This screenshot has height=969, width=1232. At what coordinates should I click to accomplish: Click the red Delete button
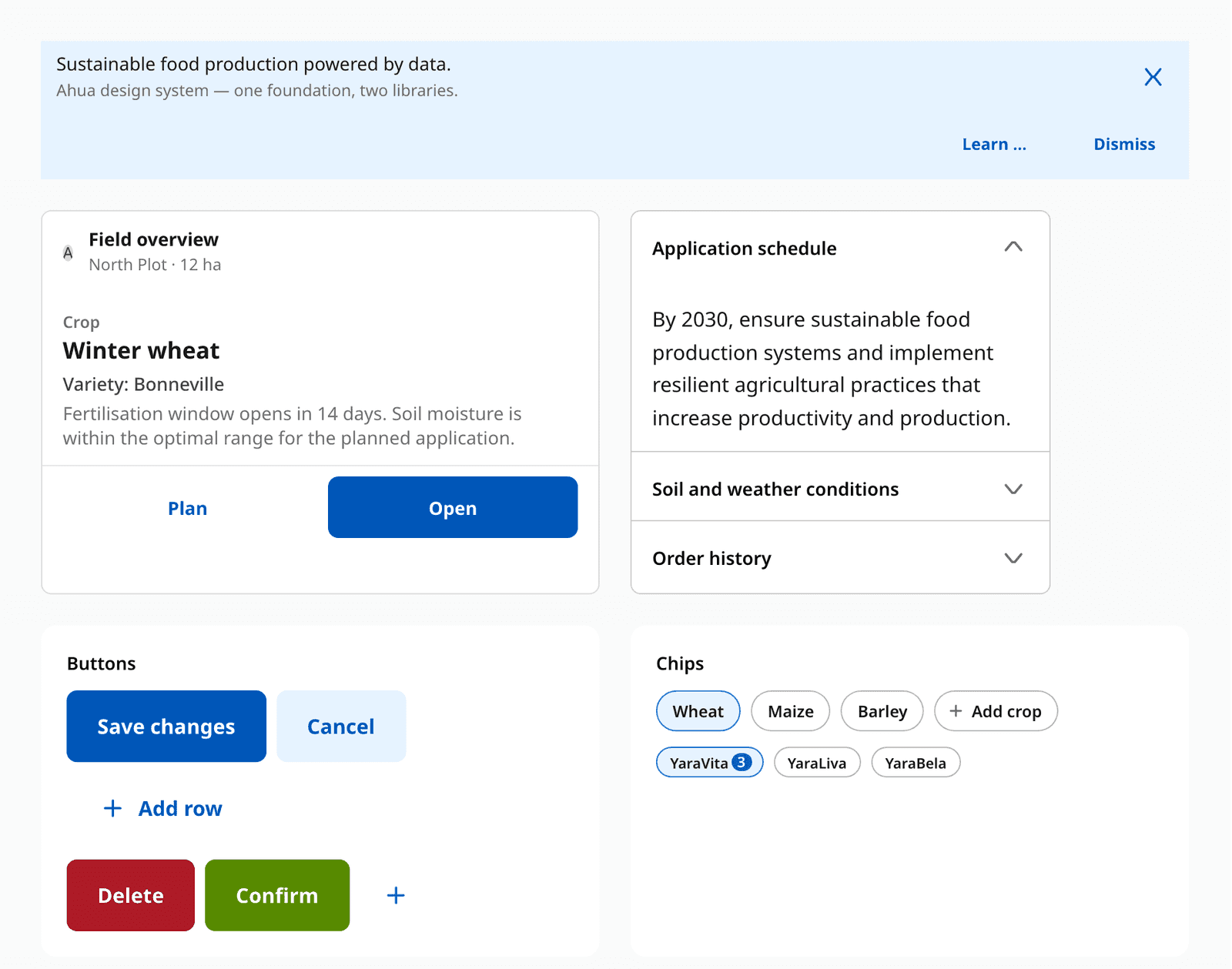click(x=131, y=895)
